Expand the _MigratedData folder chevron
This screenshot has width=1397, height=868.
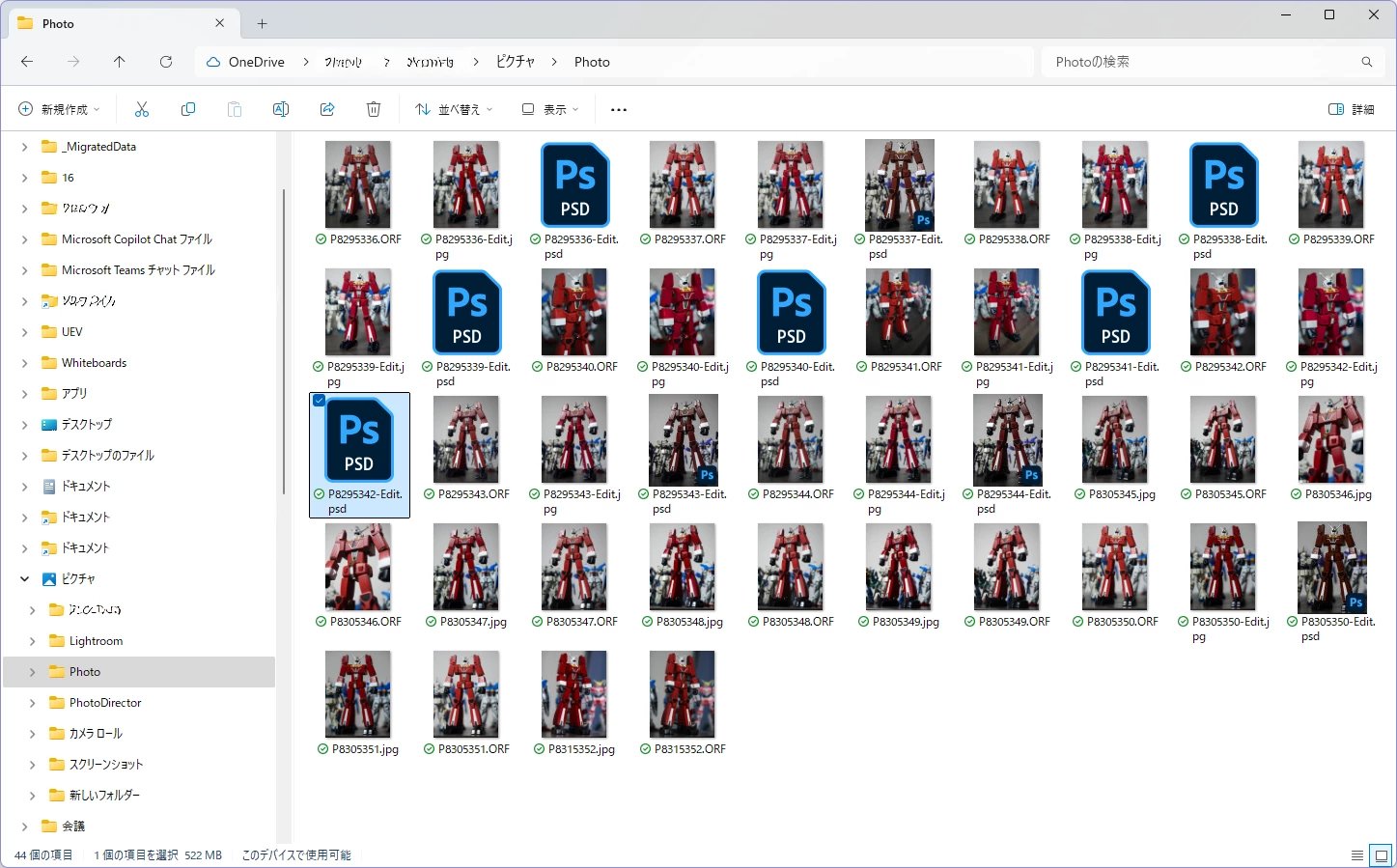click(24, 147)
